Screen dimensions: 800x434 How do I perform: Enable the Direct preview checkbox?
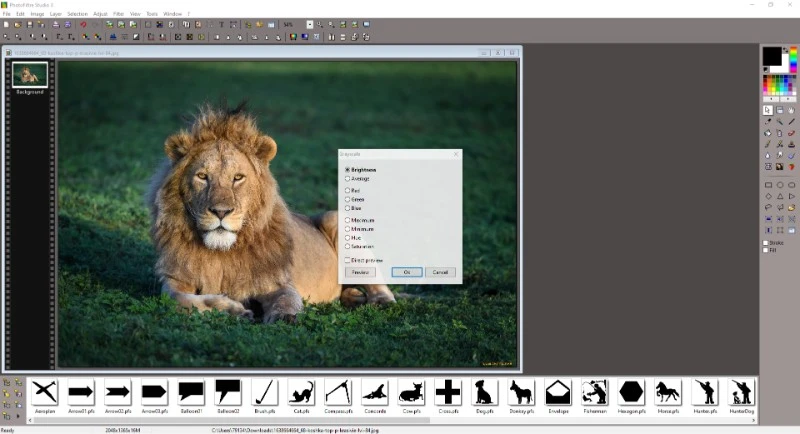[x=347, y=260]
